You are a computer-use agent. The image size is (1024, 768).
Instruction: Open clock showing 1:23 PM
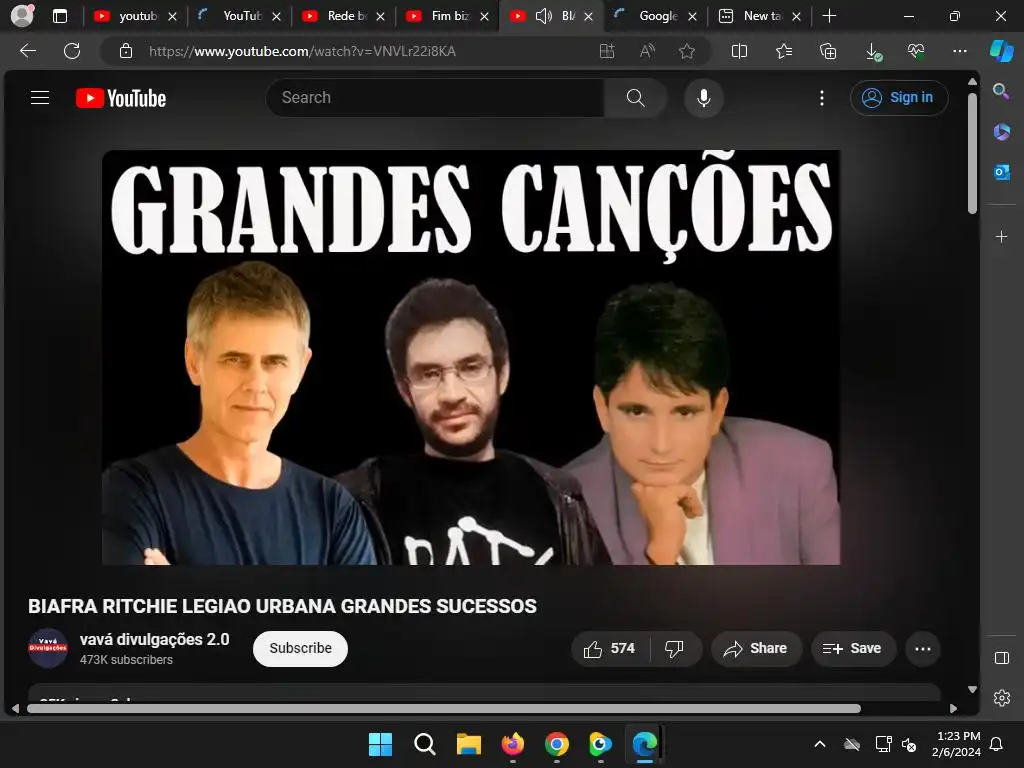pos(956,744)
